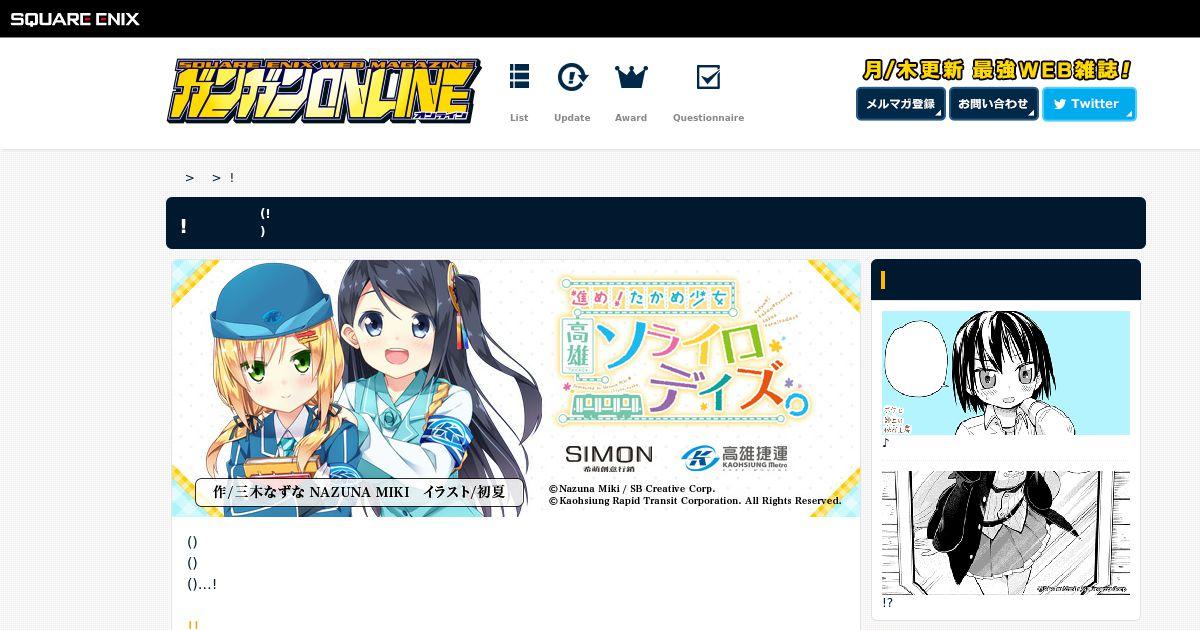The height and width of the screenshot is (630, 1200).
Task: Open the sidebar manga thumbnail with backpack girl
Action: click(x=1006, y=533)
